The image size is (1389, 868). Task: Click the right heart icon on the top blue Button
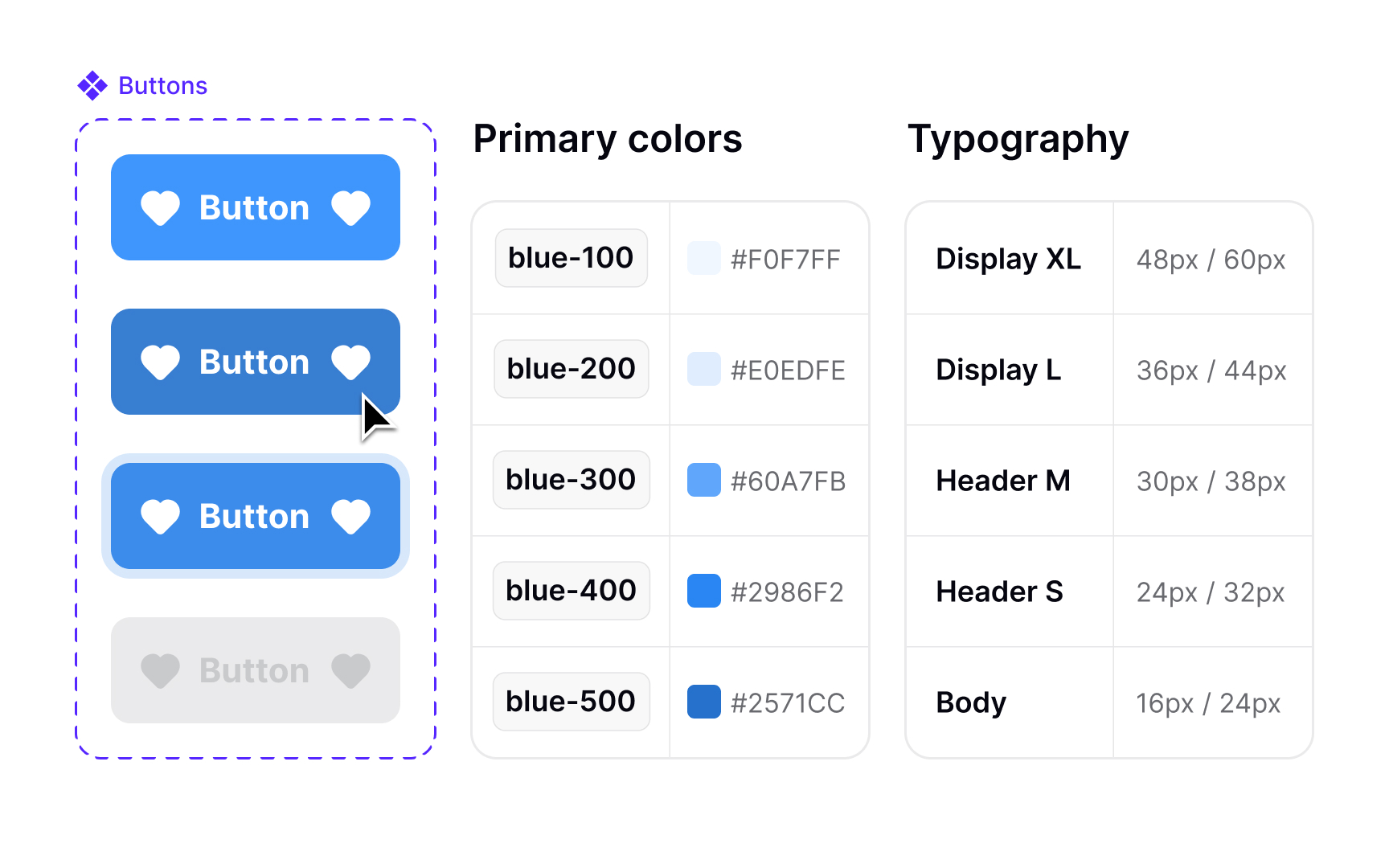pyautogui.click(x=350, y=207)
